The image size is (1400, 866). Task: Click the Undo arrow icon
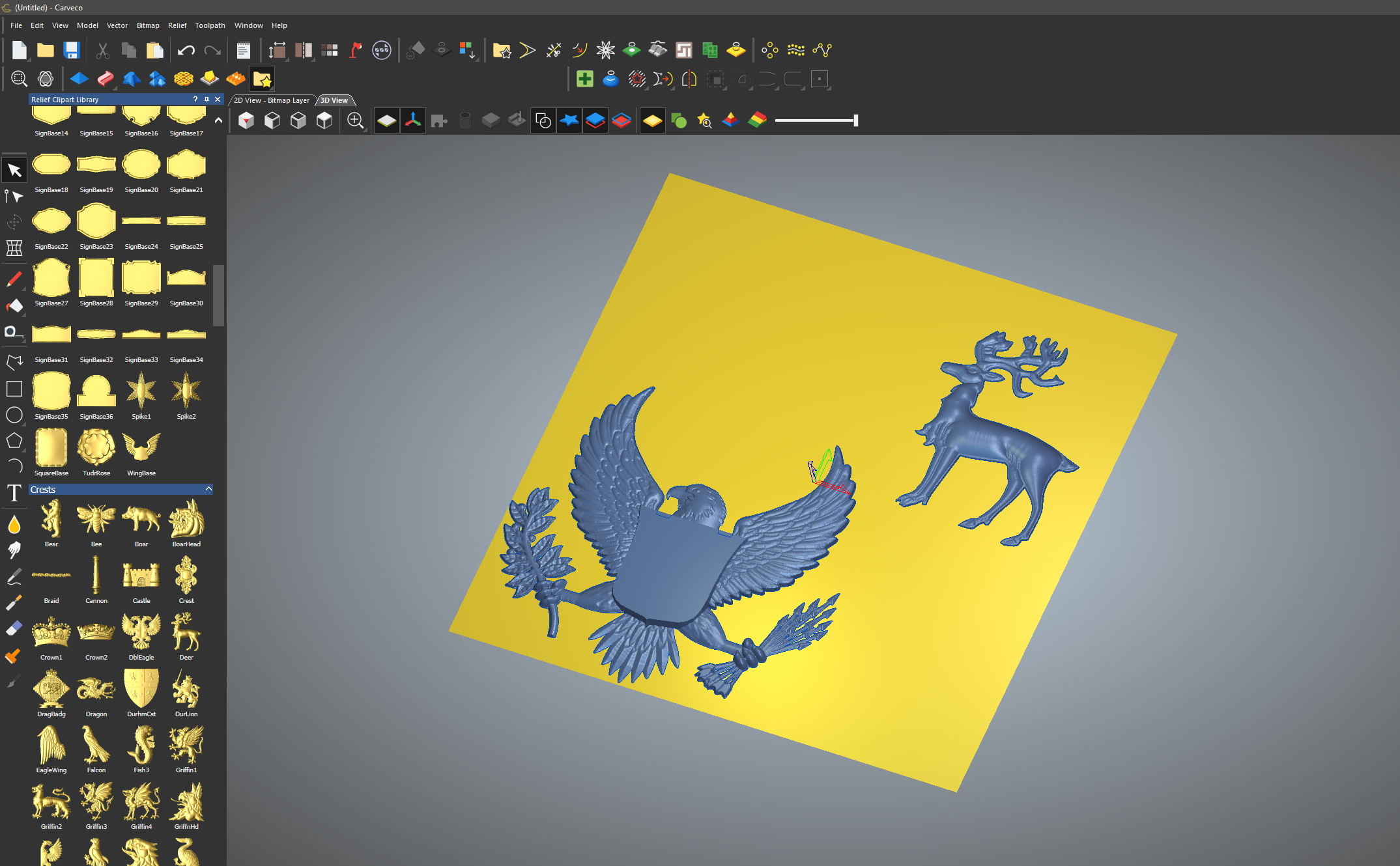[x=186, y=50]
